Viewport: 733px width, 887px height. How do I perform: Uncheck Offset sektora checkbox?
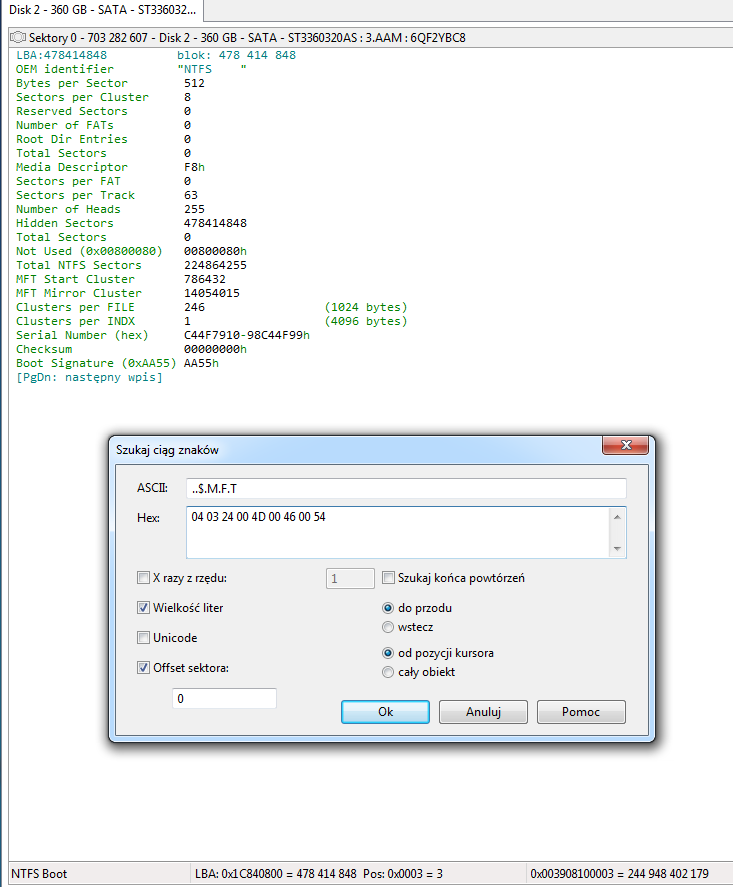pyautogui.click(x=144, y=668)
